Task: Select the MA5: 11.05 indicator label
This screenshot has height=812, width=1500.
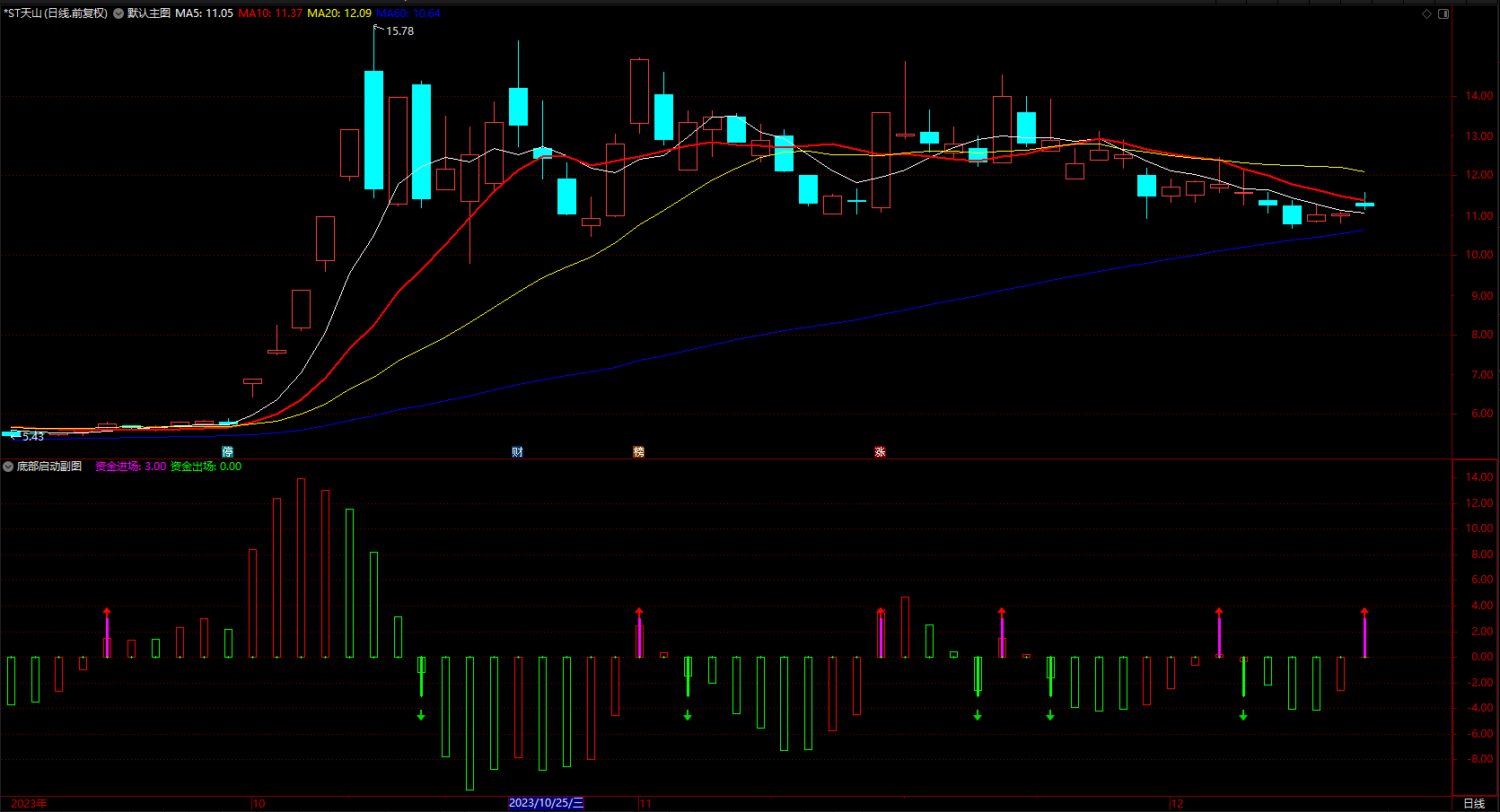Action: [204, 13]
